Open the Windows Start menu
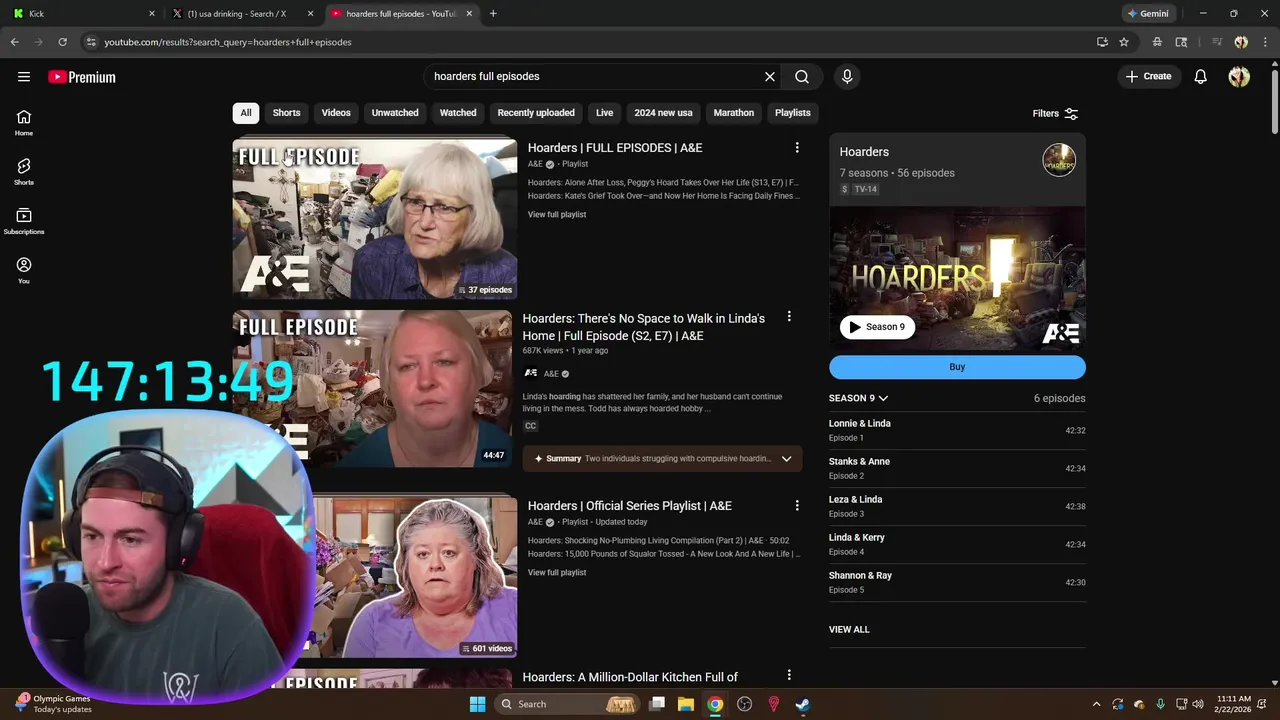 [x=477, y=704]
